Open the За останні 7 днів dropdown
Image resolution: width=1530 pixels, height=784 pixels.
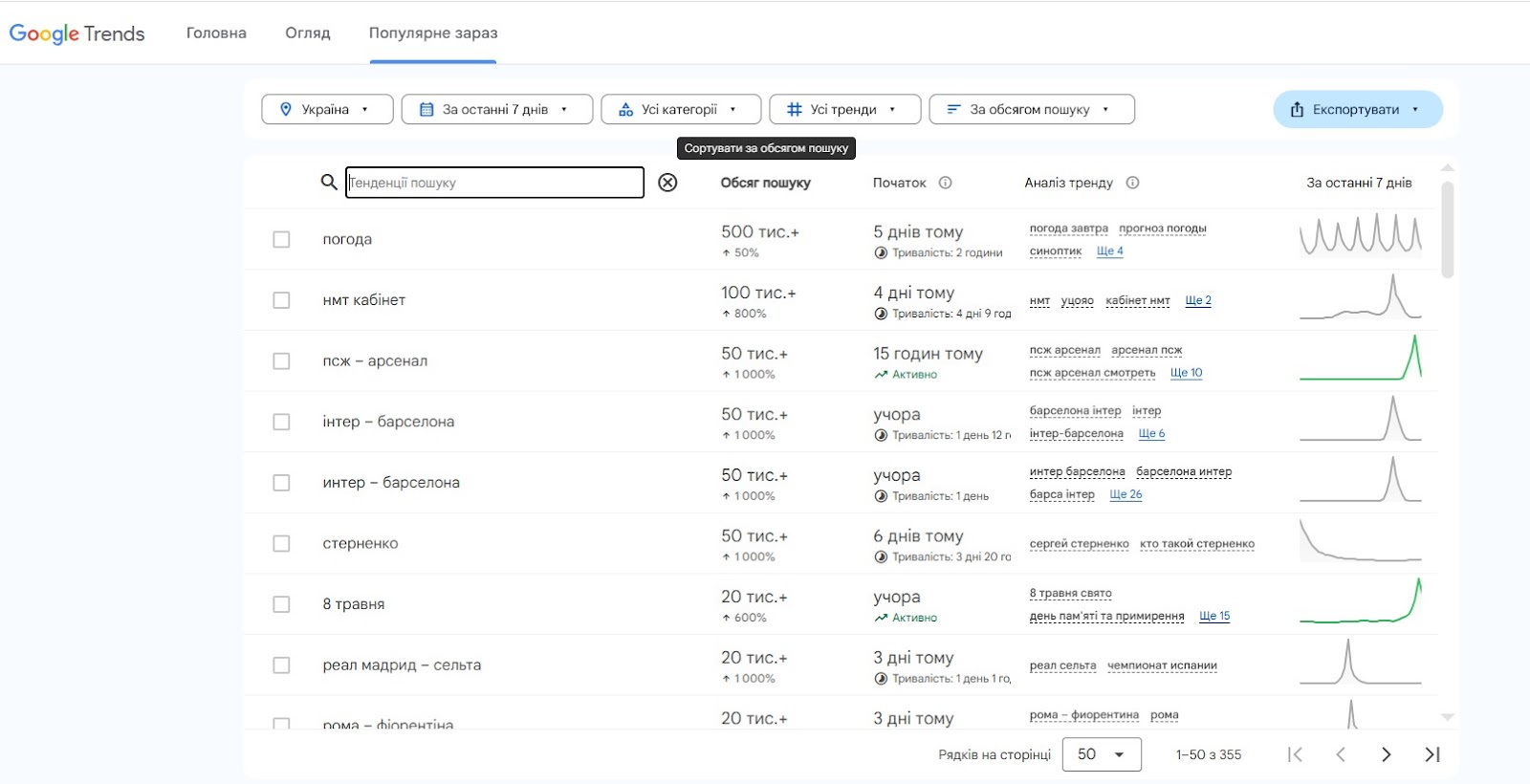[x=497, y=109]
